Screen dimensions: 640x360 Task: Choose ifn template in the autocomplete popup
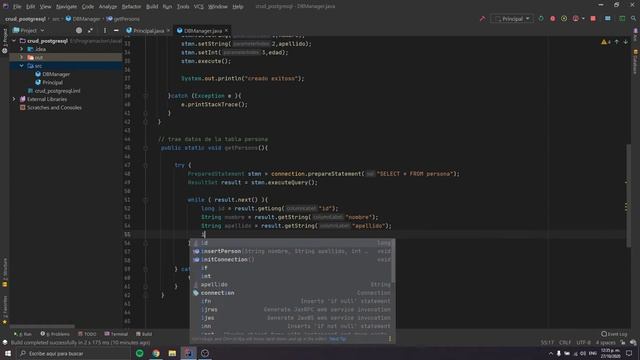[x=292, y=301]
